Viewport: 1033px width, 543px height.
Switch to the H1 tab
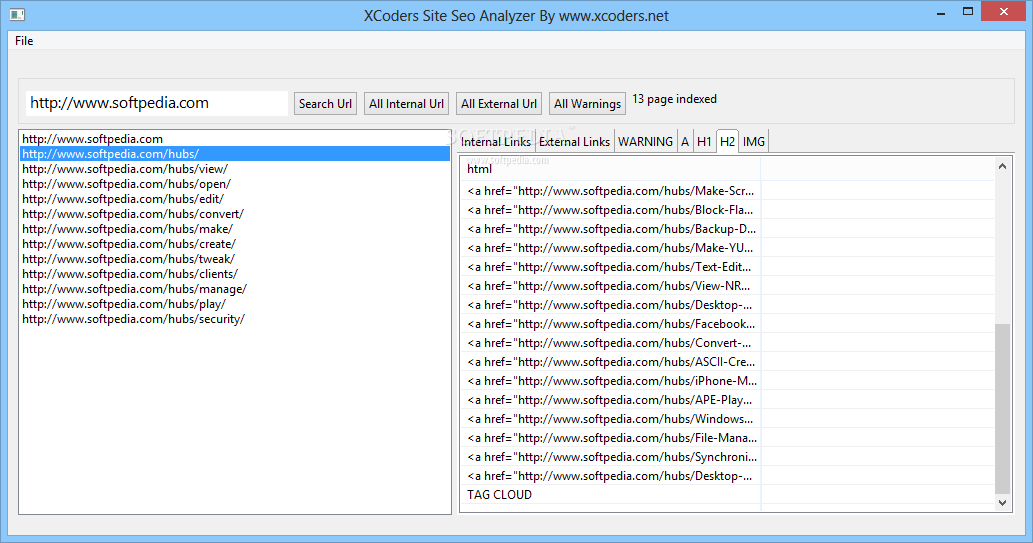(704, 142)
